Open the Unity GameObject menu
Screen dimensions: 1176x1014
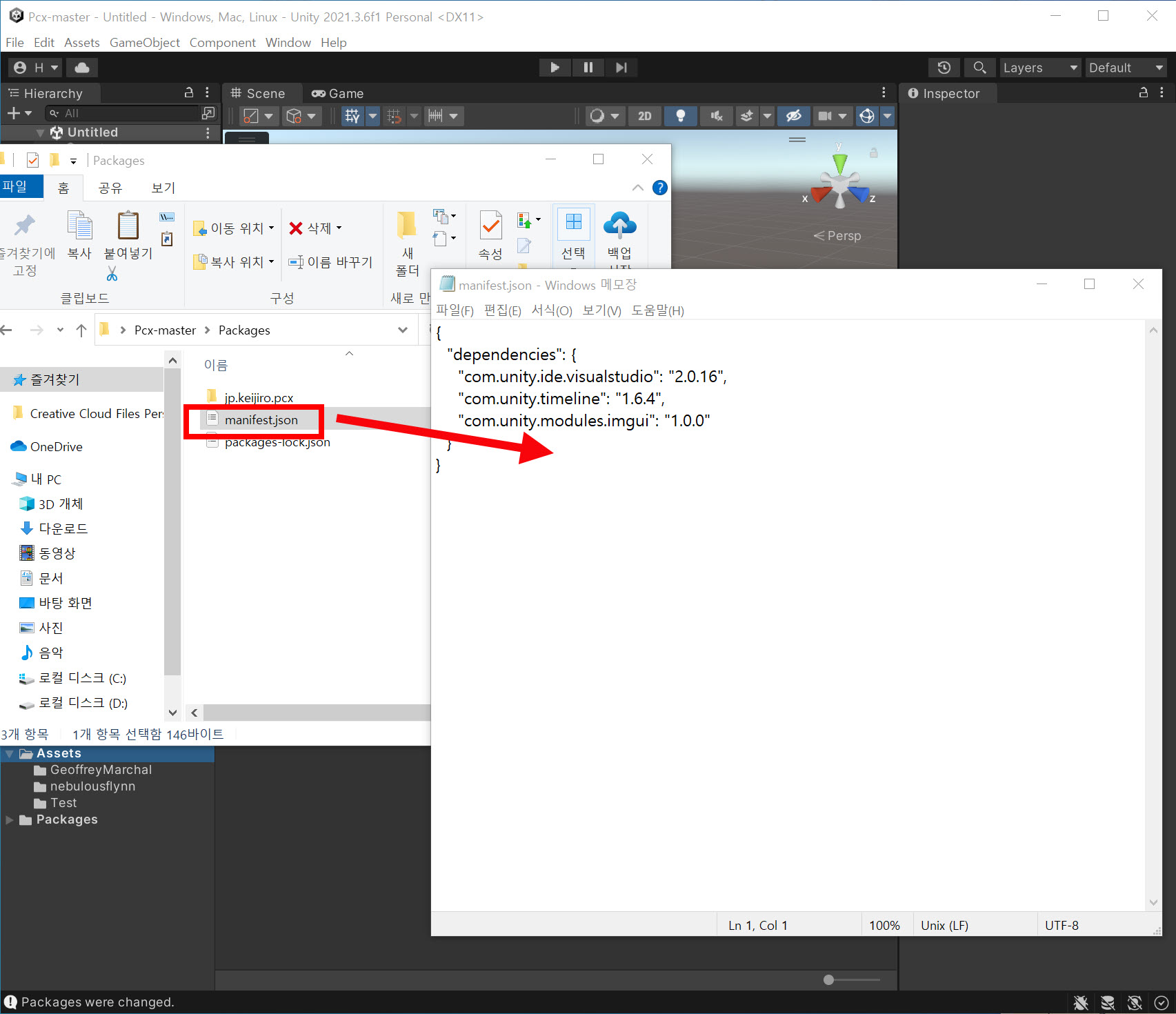[145, 43]
